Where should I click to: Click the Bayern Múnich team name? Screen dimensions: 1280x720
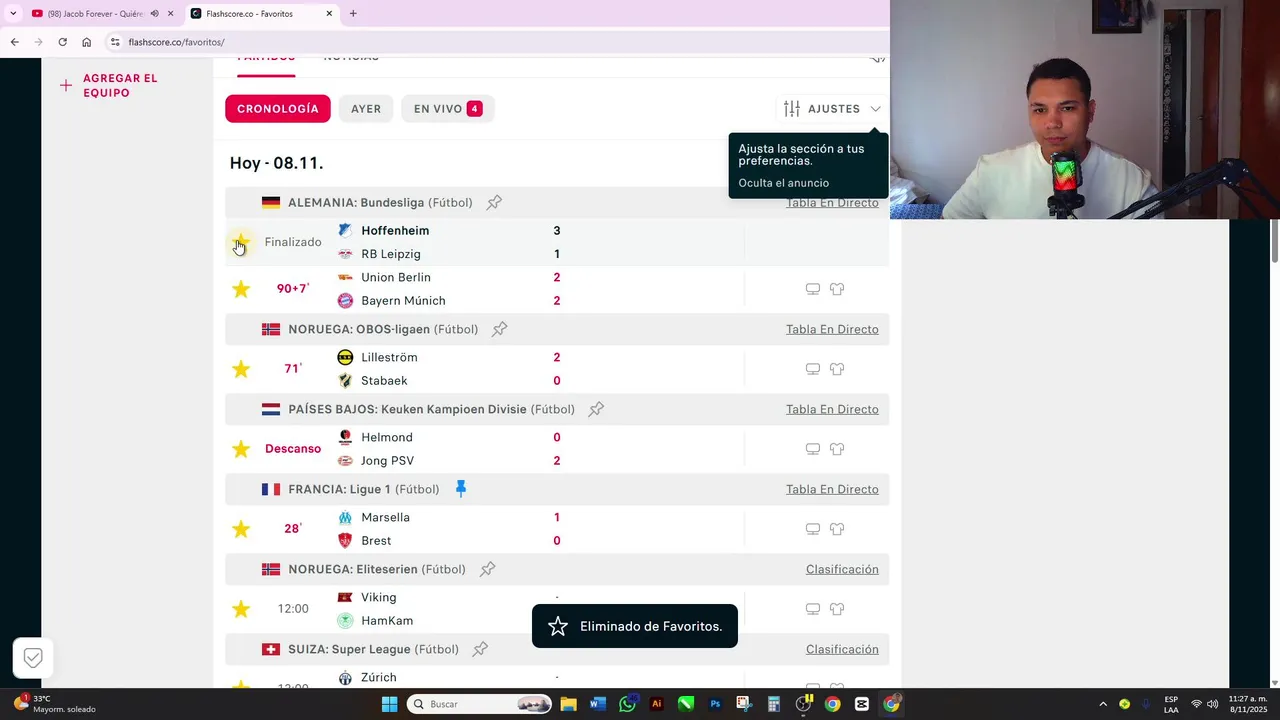tap(403, 301)
